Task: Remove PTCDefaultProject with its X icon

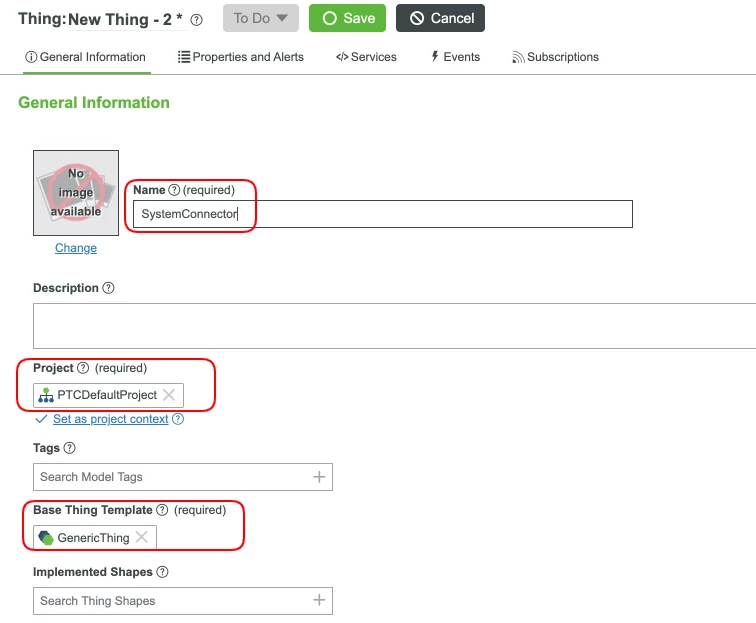Action: coord(169,395)
